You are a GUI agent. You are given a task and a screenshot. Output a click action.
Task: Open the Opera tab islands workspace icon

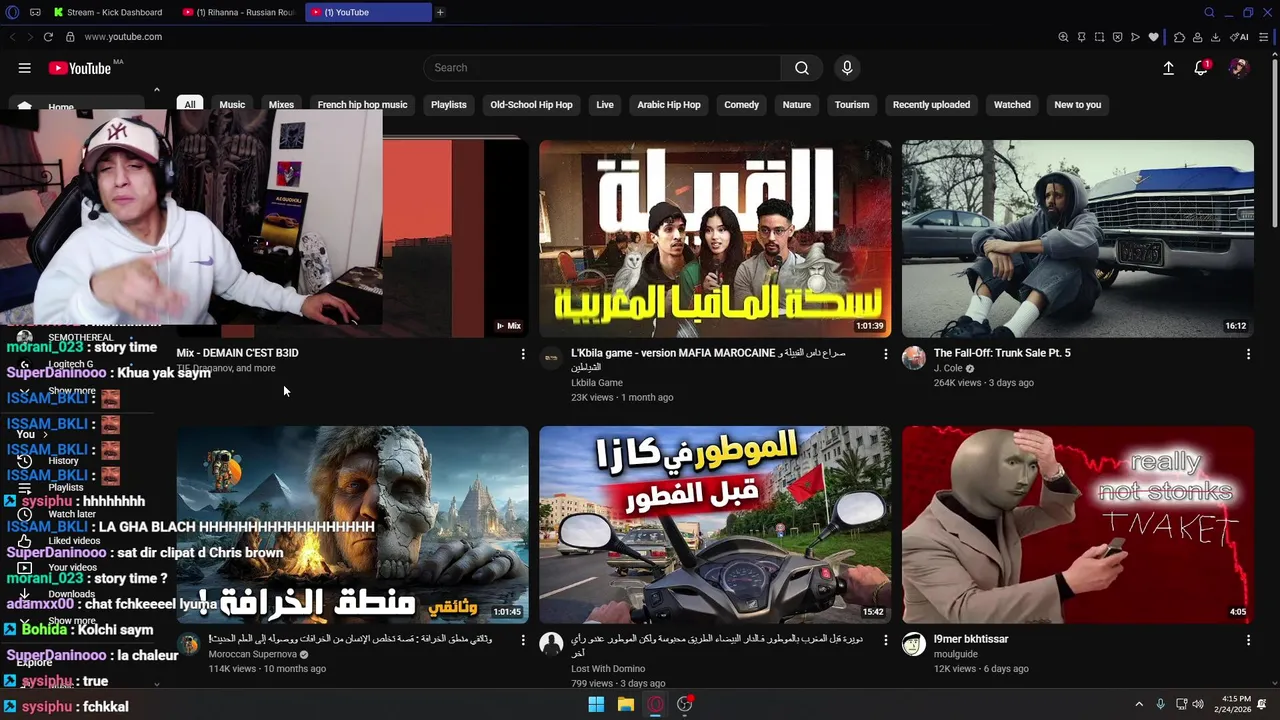(x=35, y=12)
